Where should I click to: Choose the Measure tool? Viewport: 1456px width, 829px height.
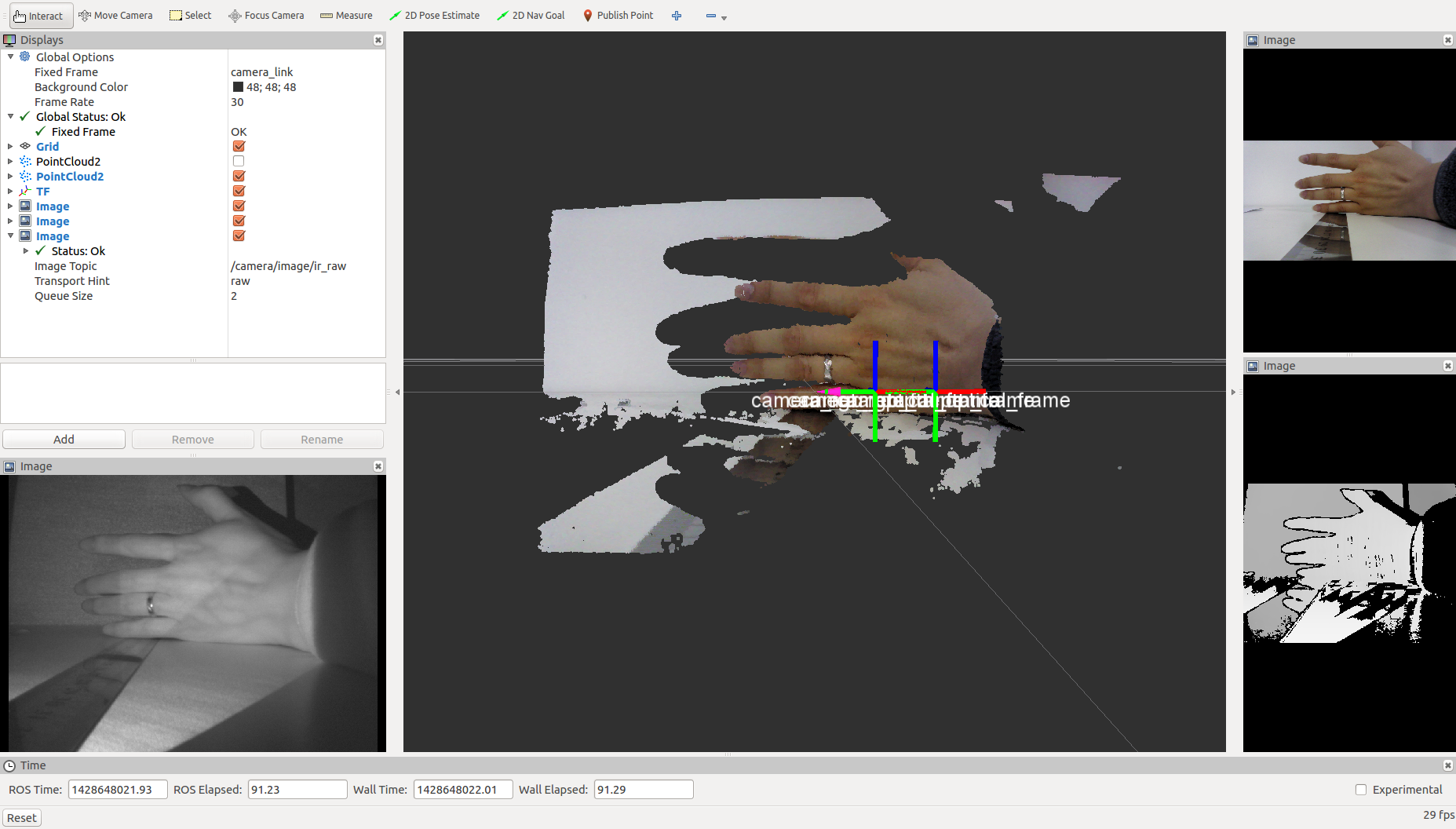coord(346,16)
